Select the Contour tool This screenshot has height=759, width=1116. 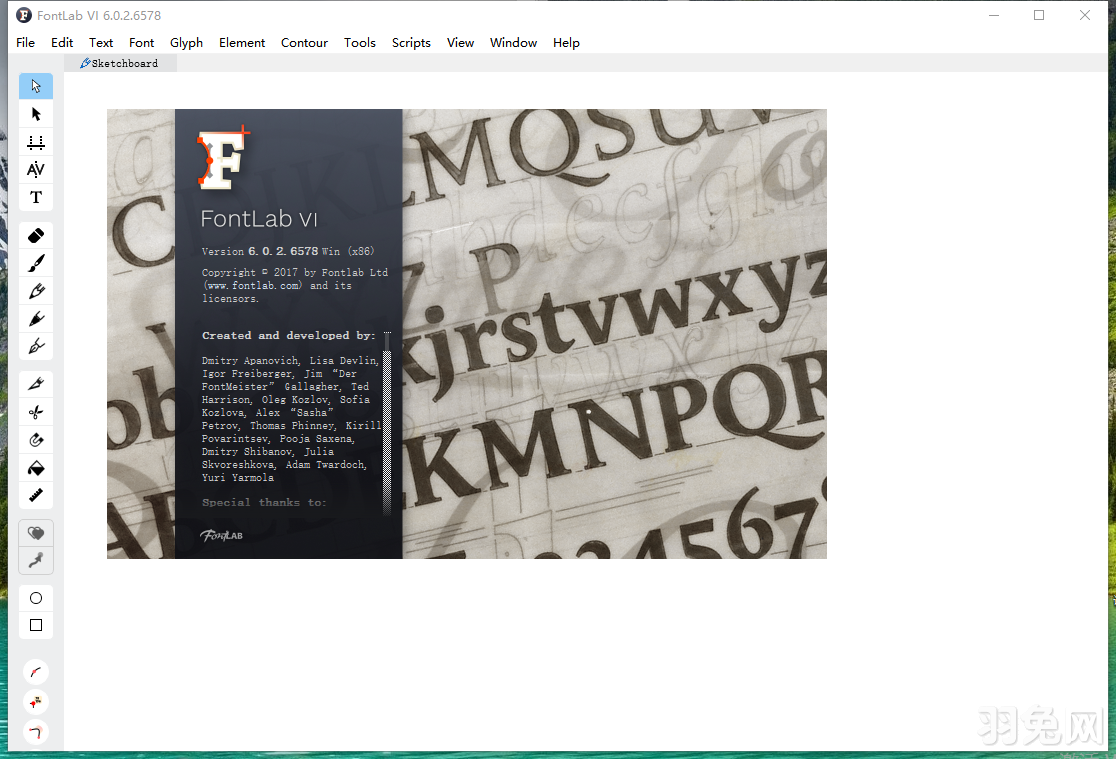pyautogui.click(x=36, y=86)
